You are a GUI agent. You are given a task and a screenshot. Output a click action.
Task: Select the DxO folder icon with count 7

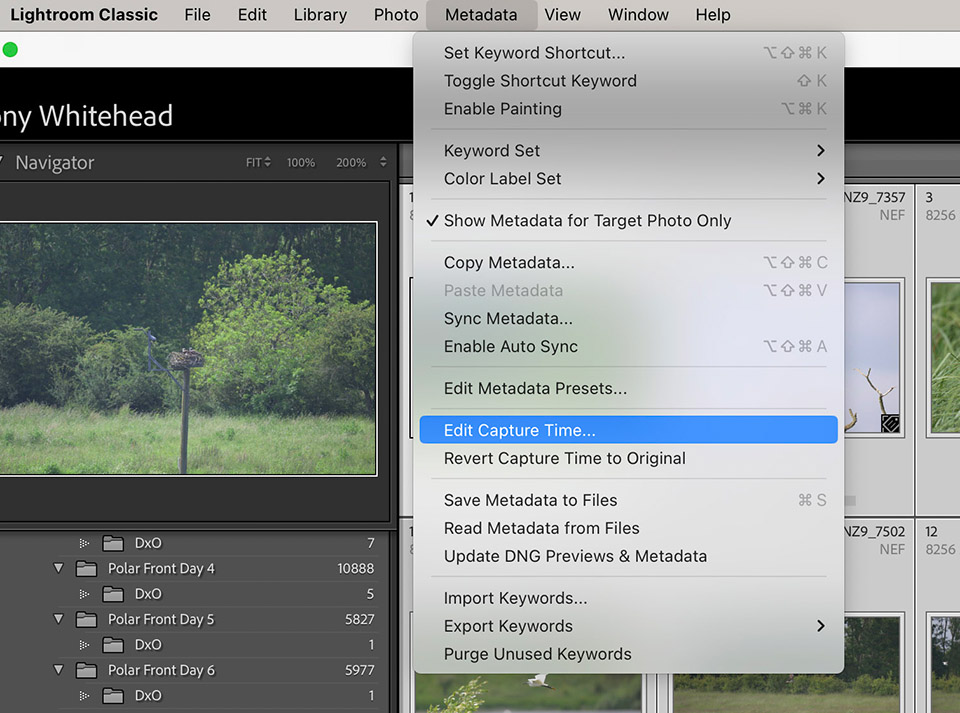click(x=113, y=543)
